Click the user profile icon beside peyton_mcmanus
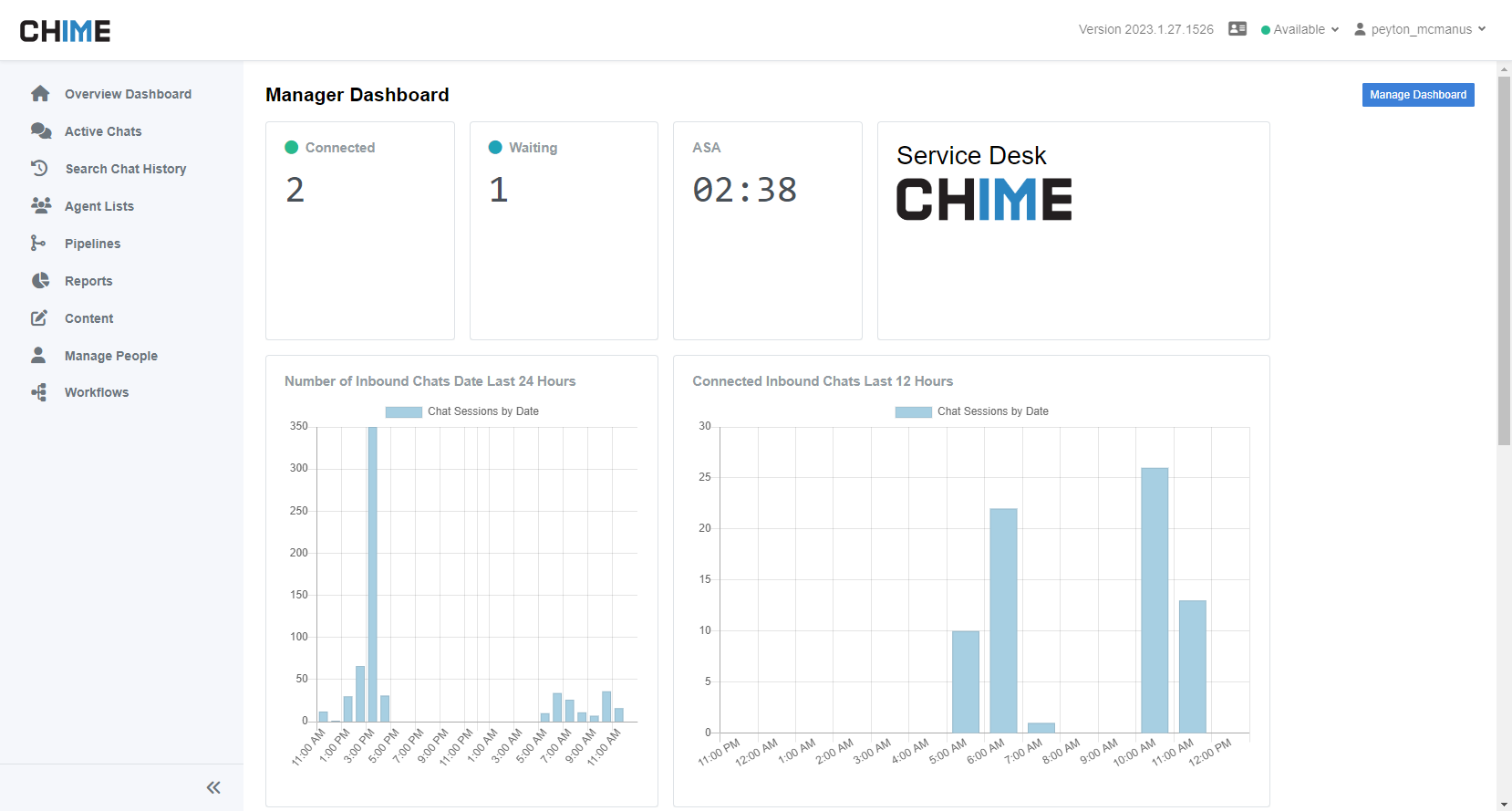 (x=1360, y=29)
